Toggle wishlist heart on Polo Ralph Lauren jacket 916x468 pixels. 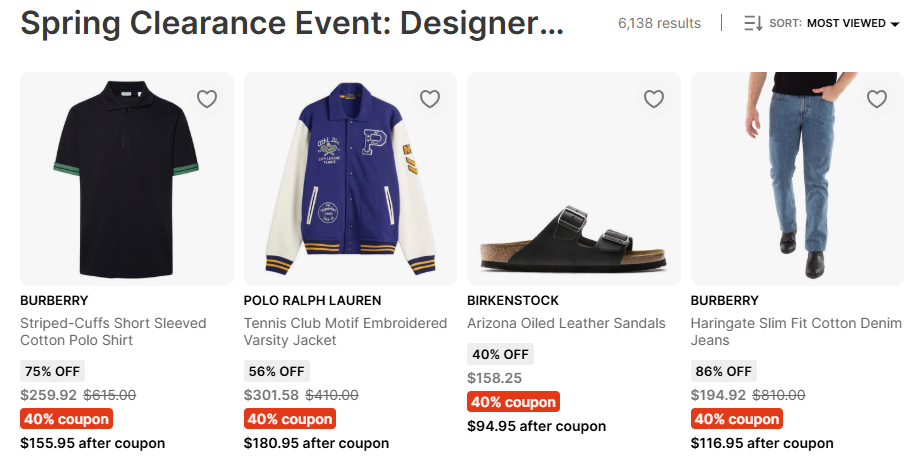coord(430,99)
